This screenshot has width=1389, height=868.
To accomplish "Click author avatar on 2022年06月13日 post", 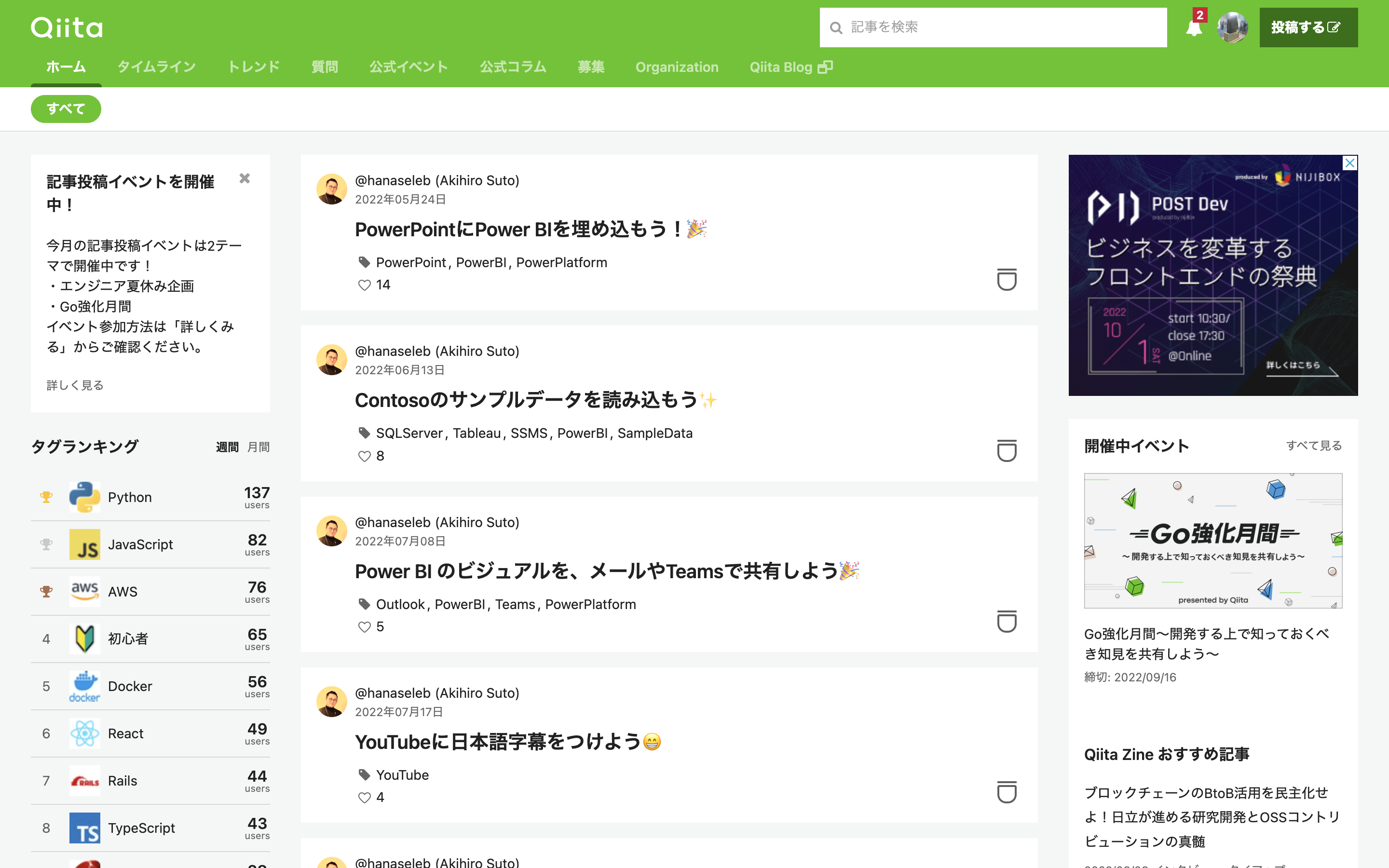I will click(x=332, y=360).
